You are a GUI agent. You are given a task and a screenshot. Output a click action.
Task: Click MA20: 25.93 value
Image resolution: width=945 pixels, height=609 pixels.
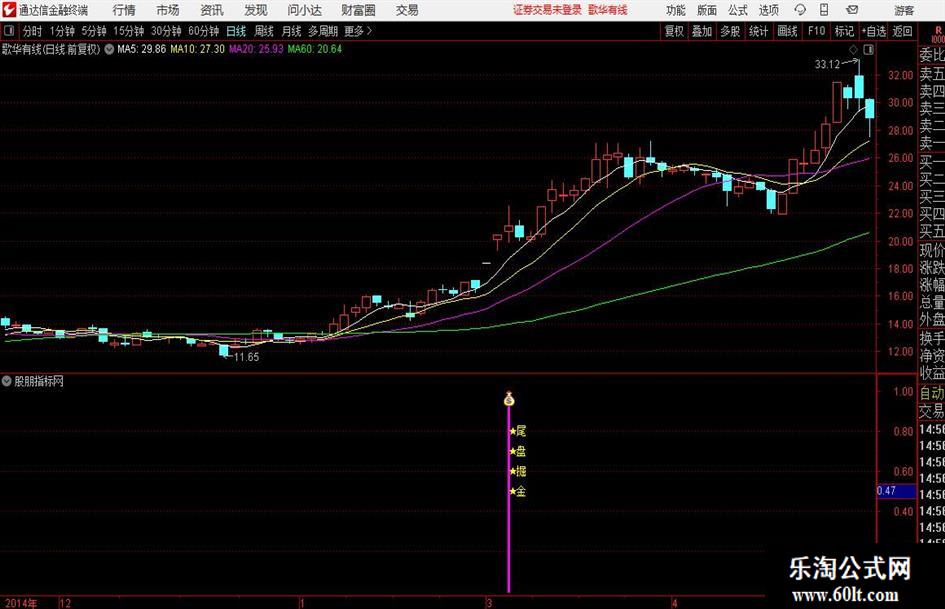pyautogui.click(x=256, y=49)
